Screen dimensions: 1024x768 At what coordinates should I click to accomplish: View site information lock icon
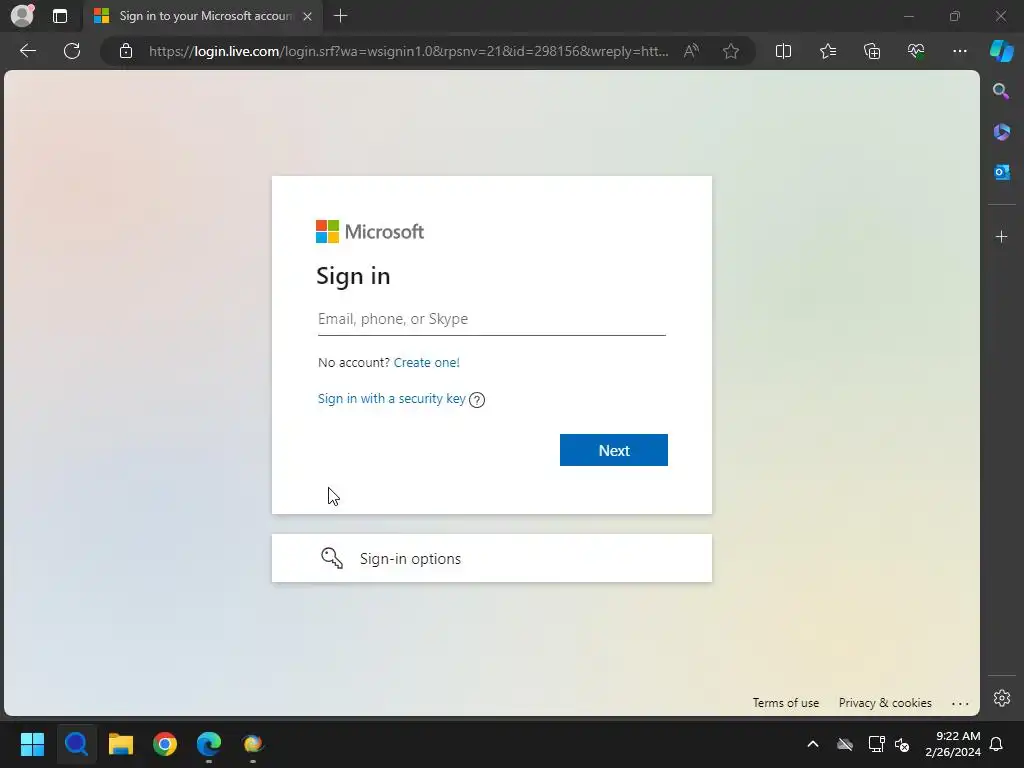[126, 51]
